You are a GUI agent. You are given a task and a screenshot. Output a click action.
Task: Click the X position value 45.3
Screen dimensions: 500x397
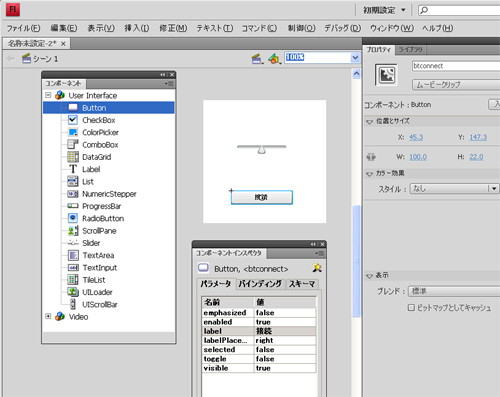(416, 137)
